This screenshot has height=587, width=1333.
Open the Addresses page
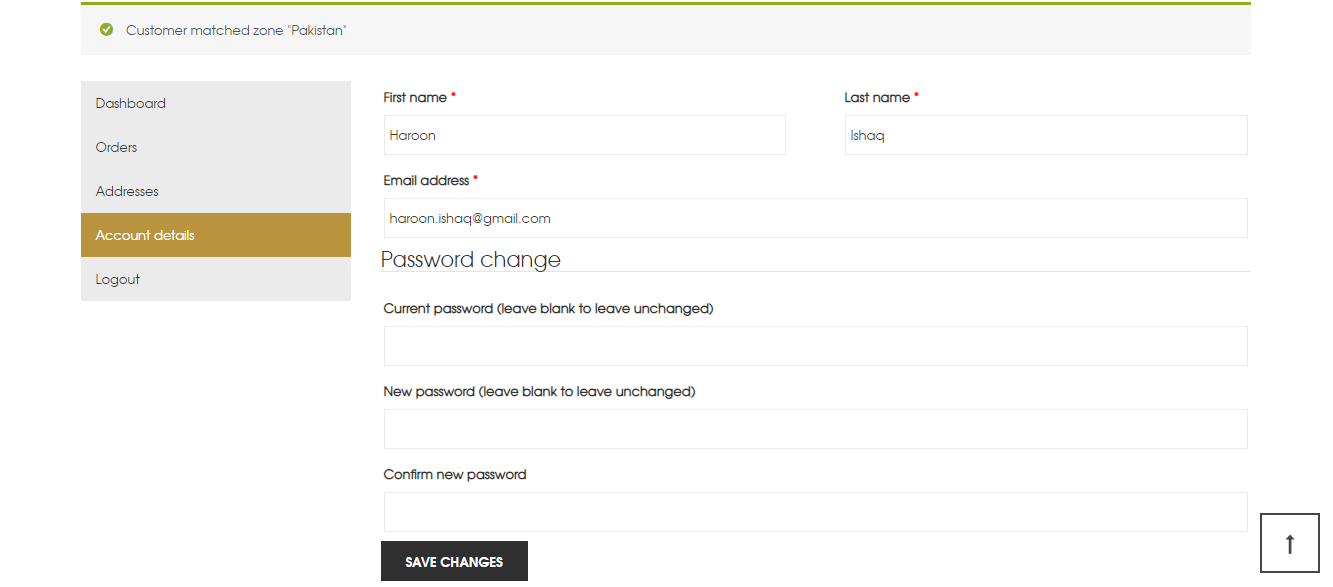tap(216, 191)
